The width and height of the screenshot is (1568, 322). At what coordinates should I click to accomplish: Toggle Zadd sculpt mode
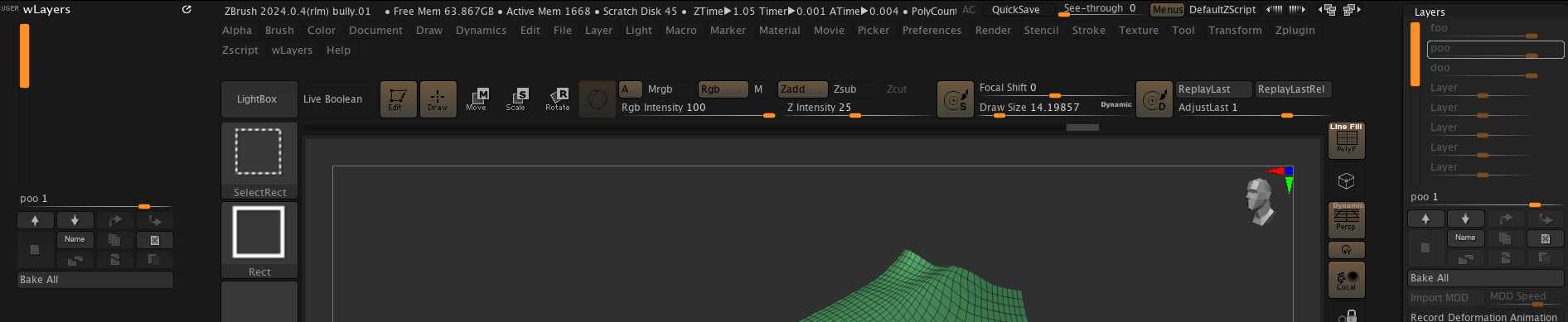click(x=802, y=89)
